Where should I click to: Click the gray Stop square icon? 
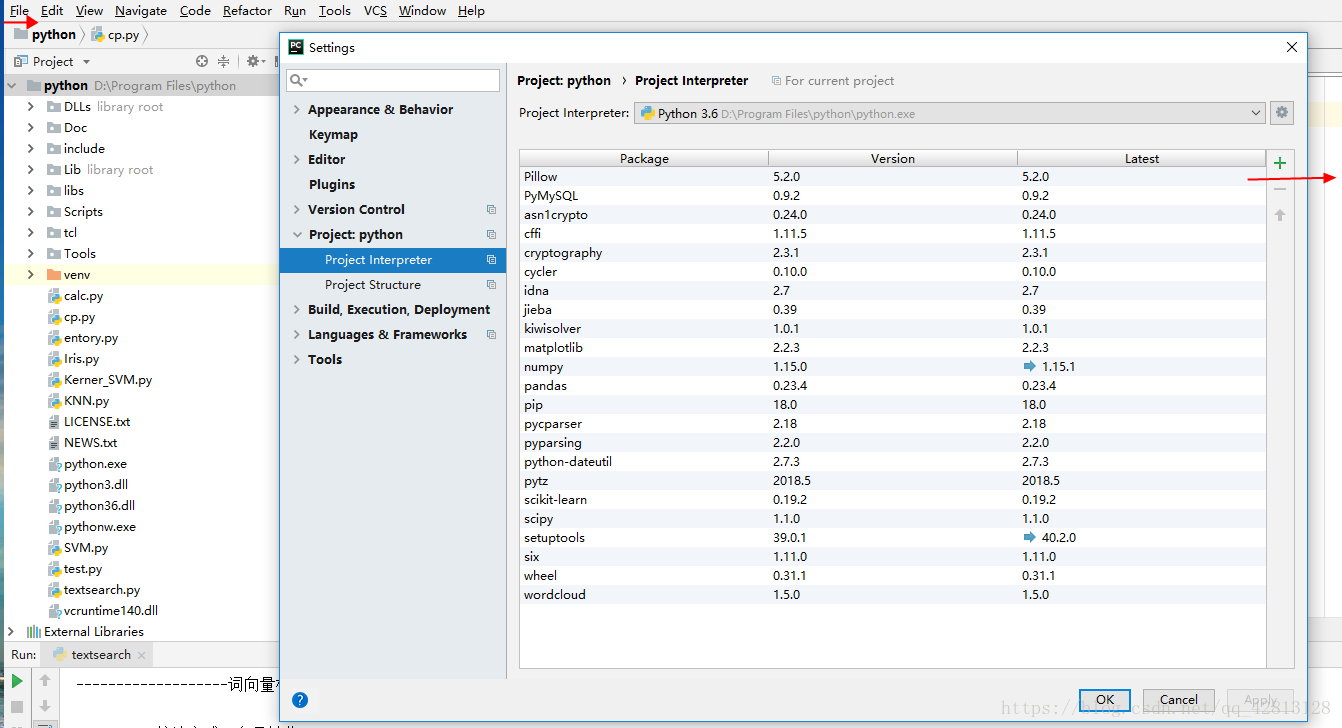click(17, 706)
